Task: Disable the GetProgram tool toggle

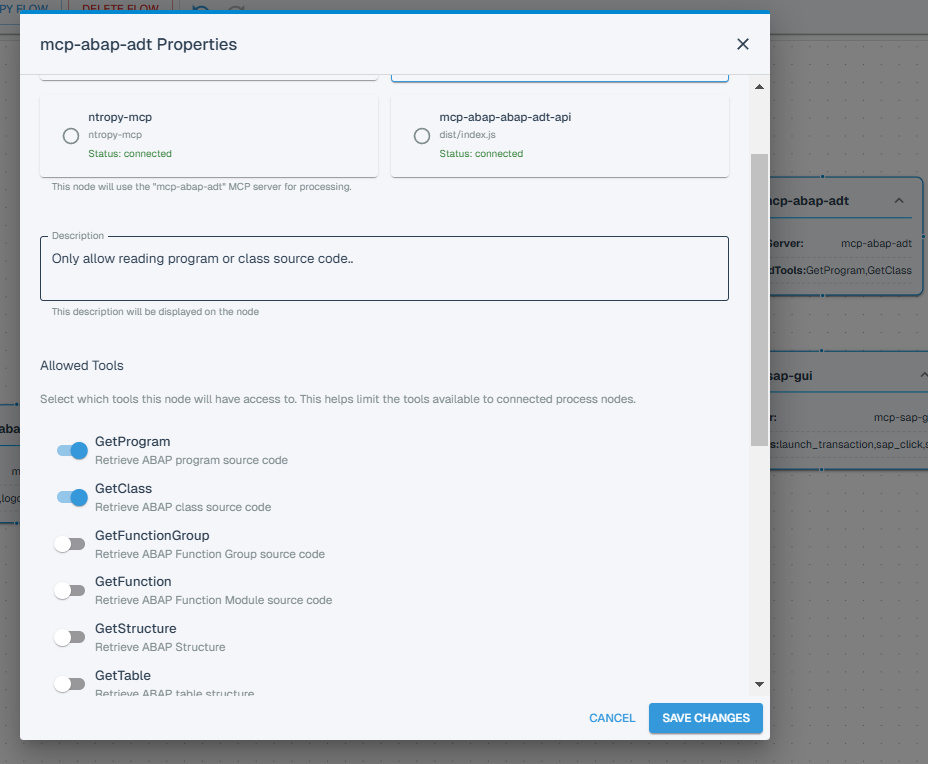Action: (x=72, y=450)
